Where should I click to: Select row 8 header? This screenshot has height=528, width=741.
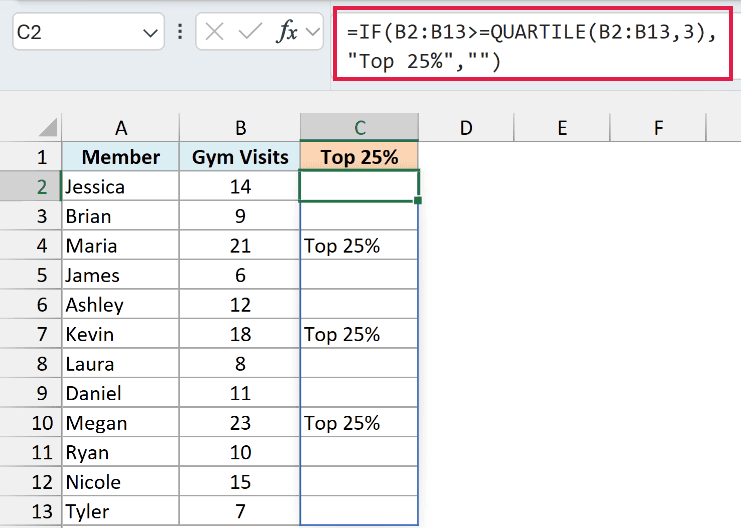[x=31, y=364]
